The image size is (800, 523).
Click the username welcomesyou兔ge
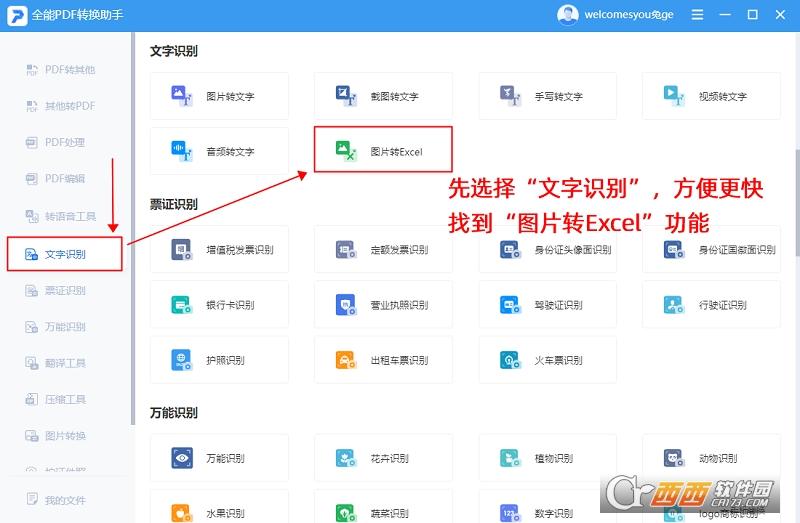[x=629, y=15]
